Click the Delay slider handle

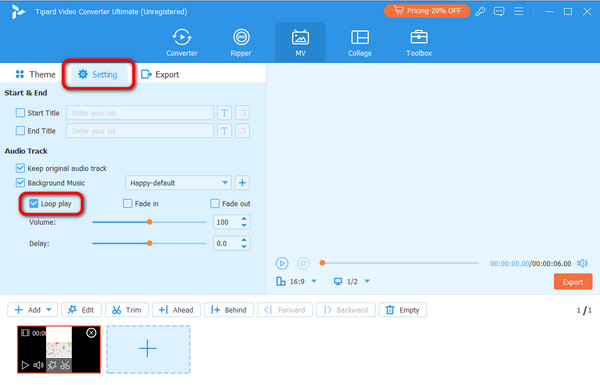click(x=150, y=243)
